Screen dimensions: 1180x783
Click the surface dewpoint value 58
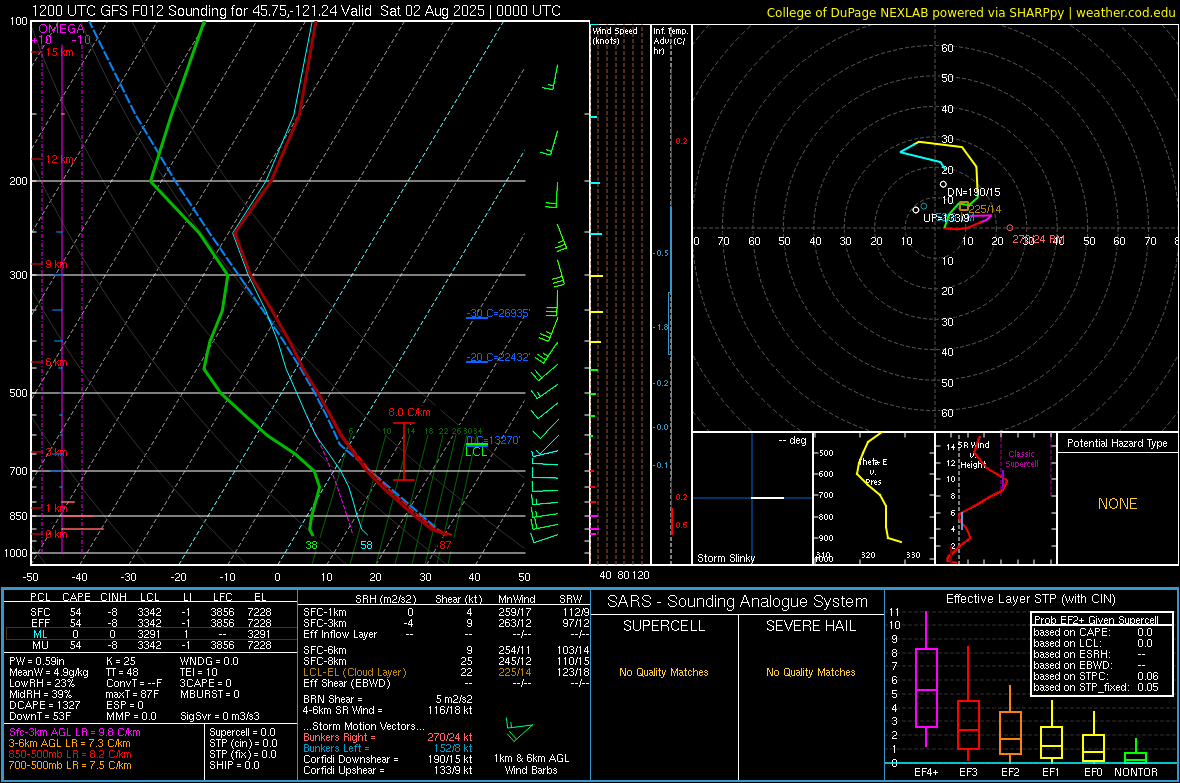[366, 545]
